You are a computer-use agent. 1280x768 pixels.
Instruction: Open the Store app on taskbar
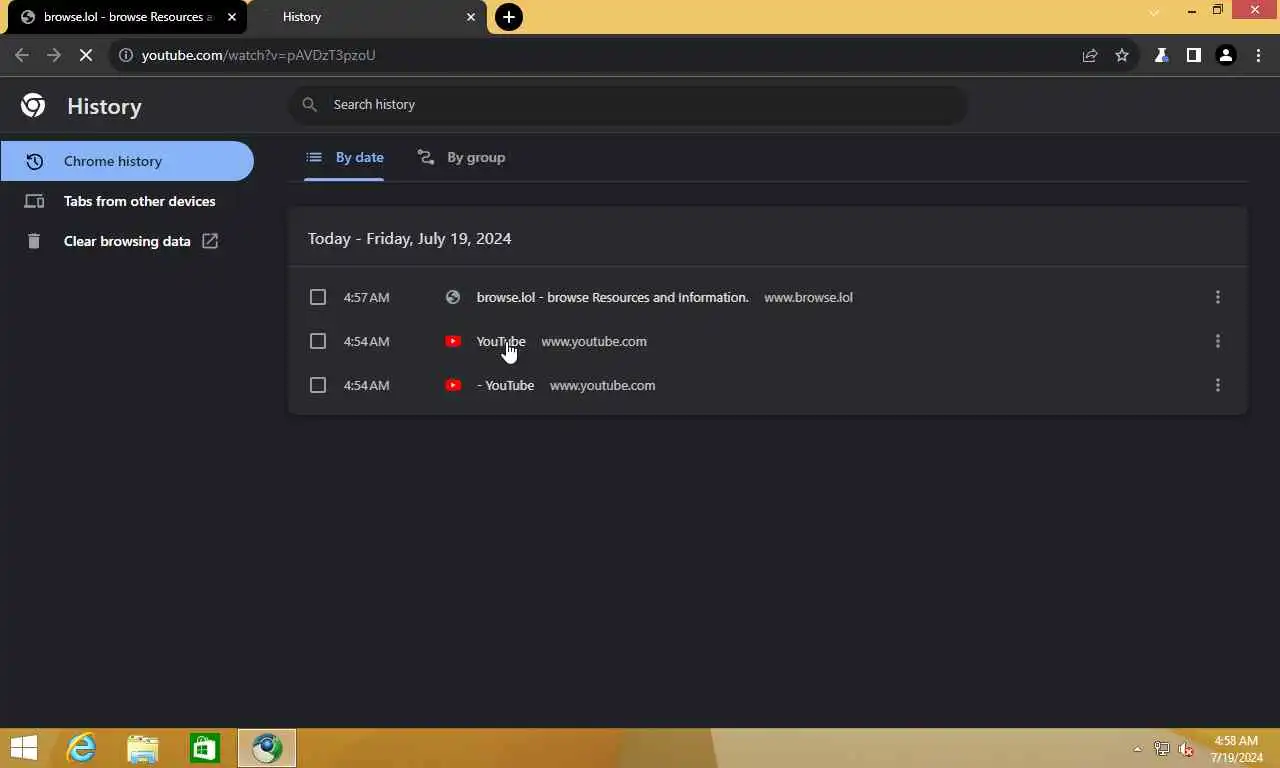205,748
